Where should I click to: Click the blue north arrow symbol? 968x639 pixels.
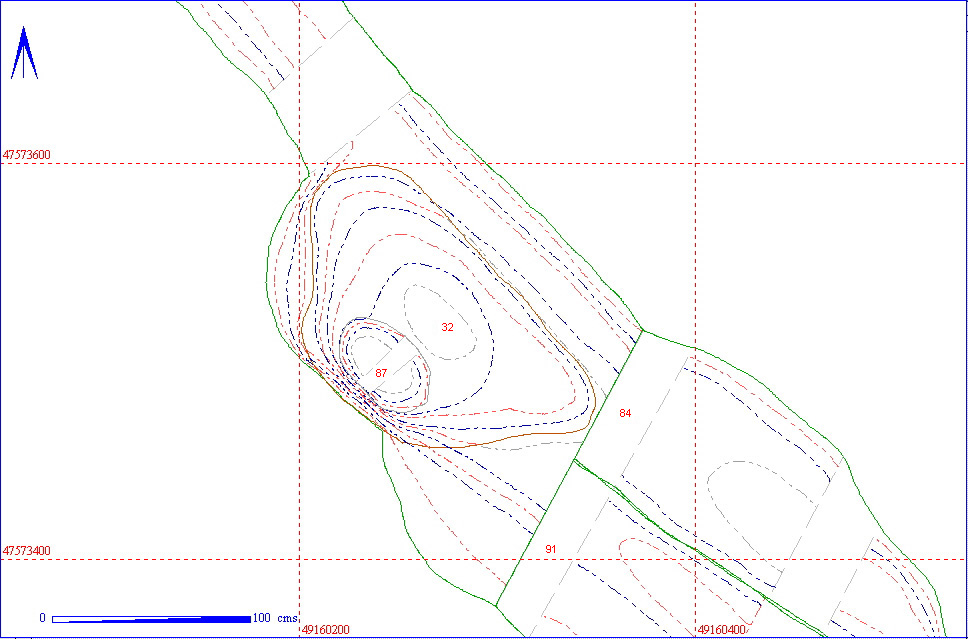point(24,54)
